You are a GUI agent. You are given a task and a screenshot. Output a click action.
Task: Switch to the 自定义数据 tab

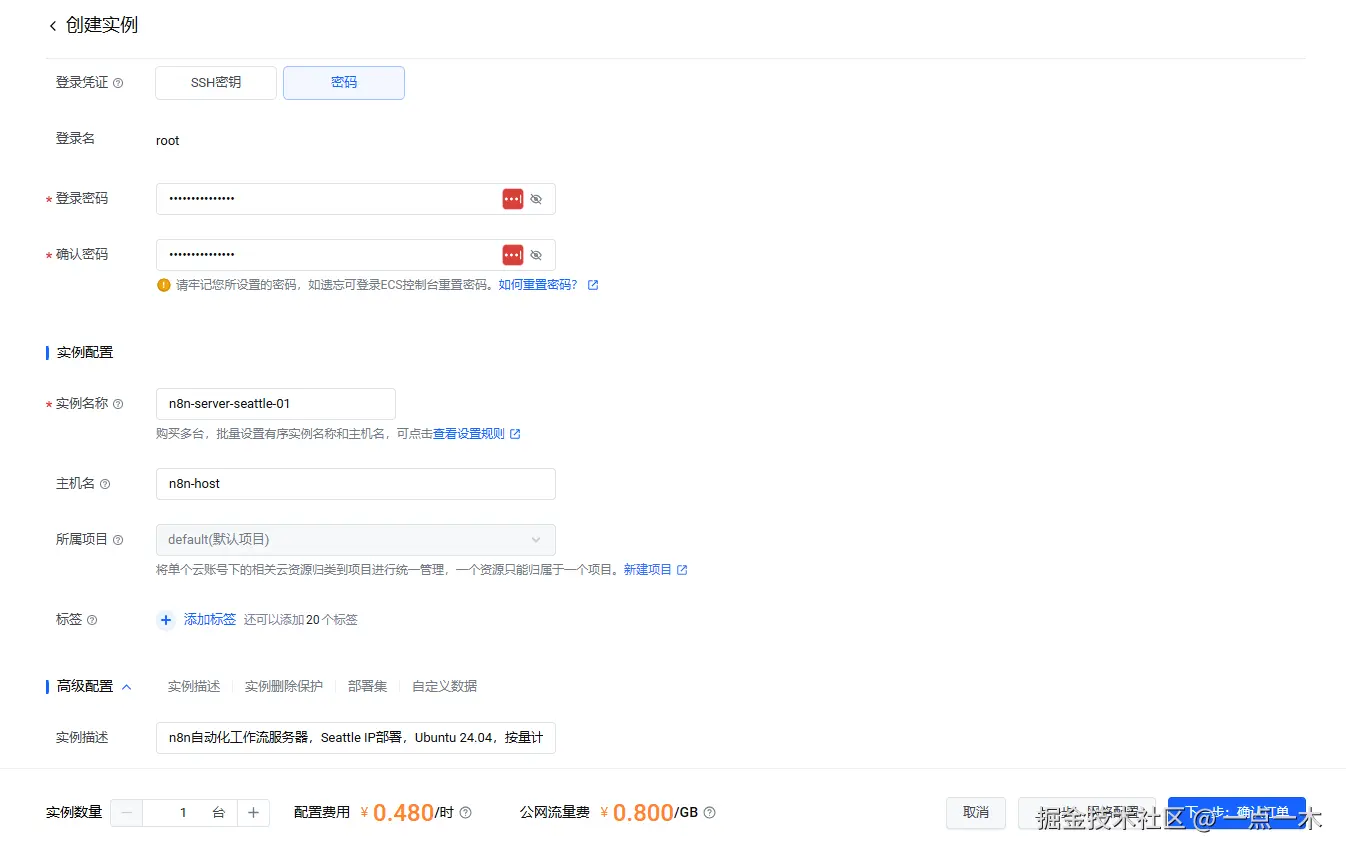444,686
